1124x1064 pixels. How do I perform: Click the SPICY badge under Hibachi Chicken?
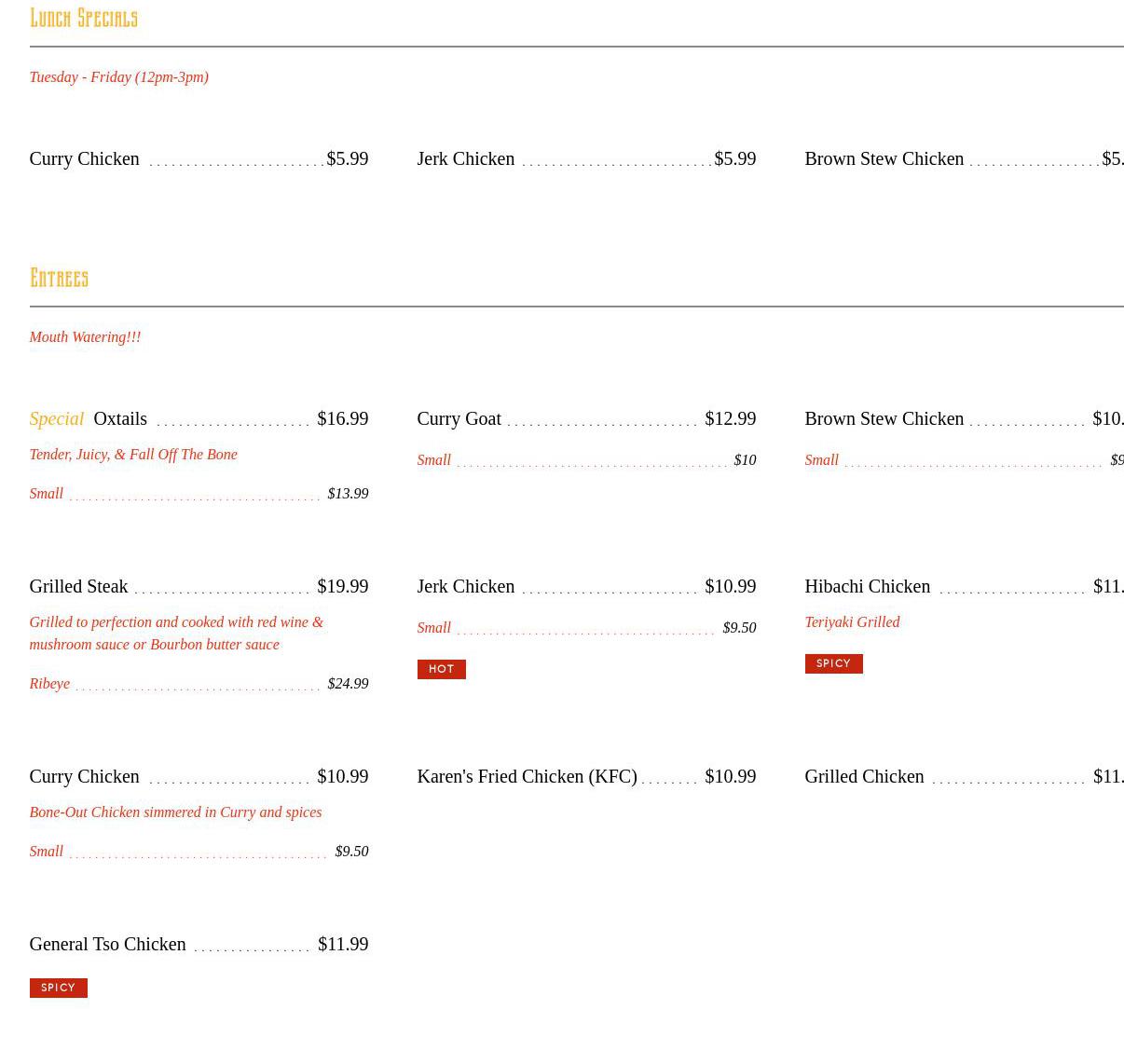832,663
